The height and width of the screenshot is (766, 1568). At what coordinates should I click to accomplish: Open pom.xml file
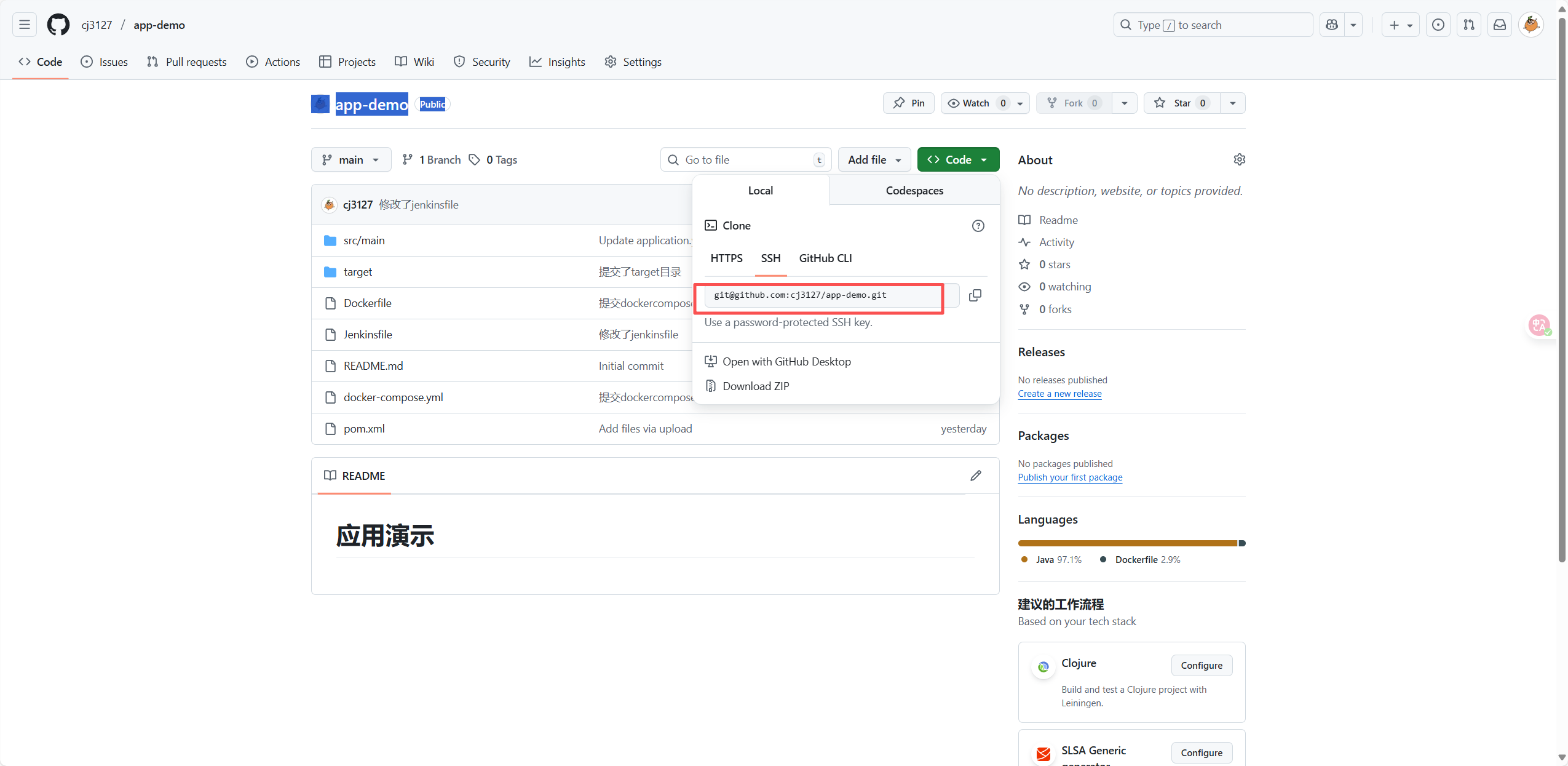[364, 429]
